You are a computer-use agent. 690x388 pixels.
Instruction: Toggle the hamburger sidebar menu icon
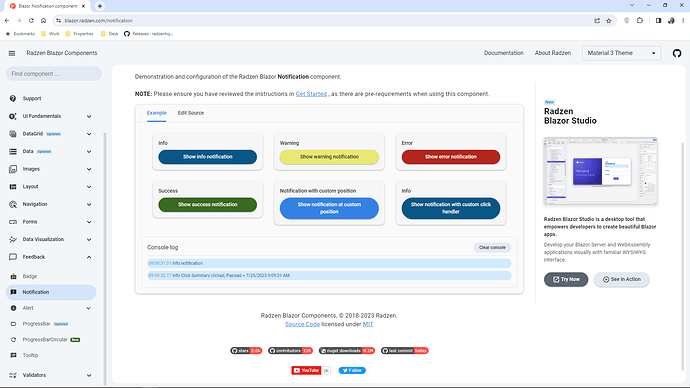[12, 53]
